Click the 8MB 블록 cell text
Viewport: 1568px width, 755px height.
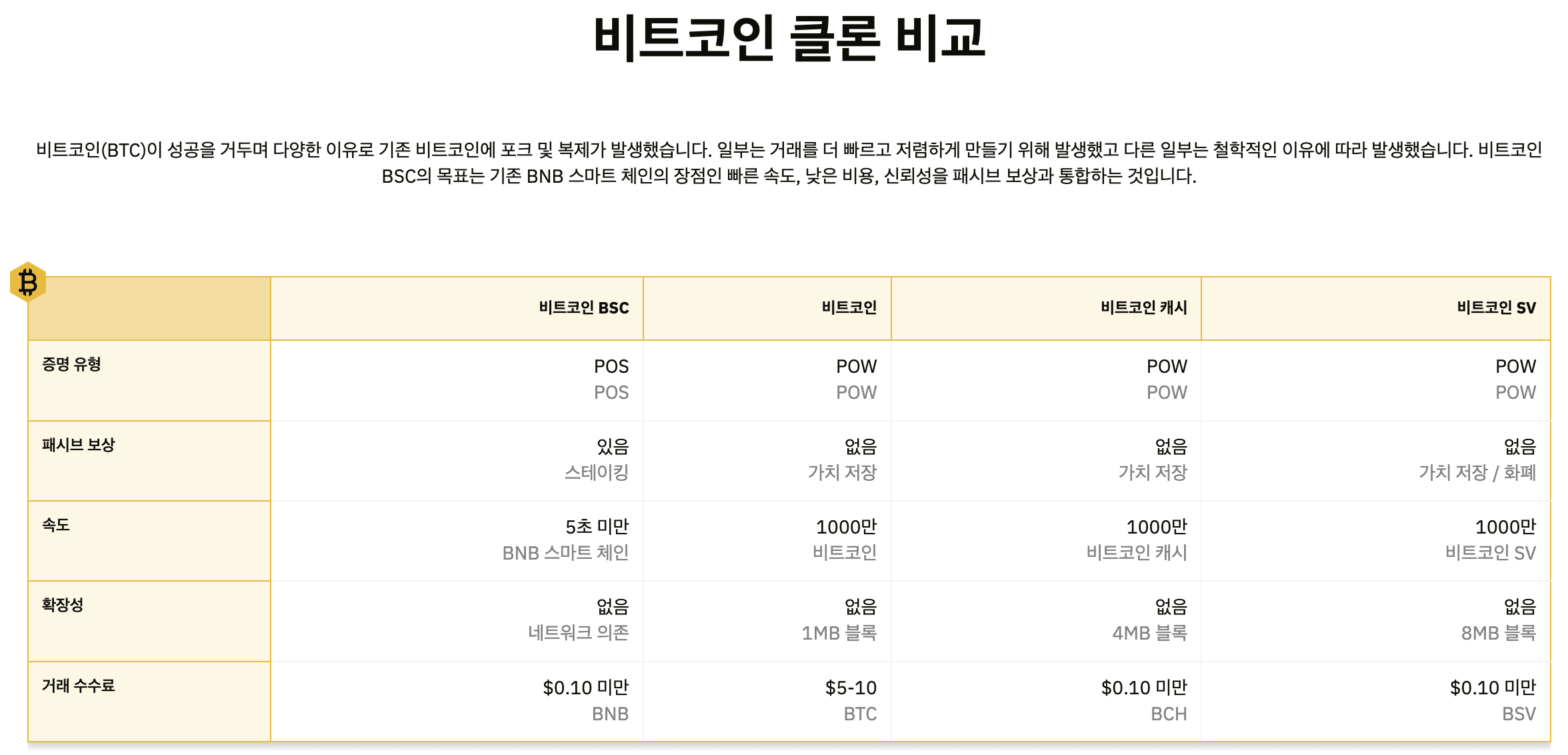[1498, 633]
